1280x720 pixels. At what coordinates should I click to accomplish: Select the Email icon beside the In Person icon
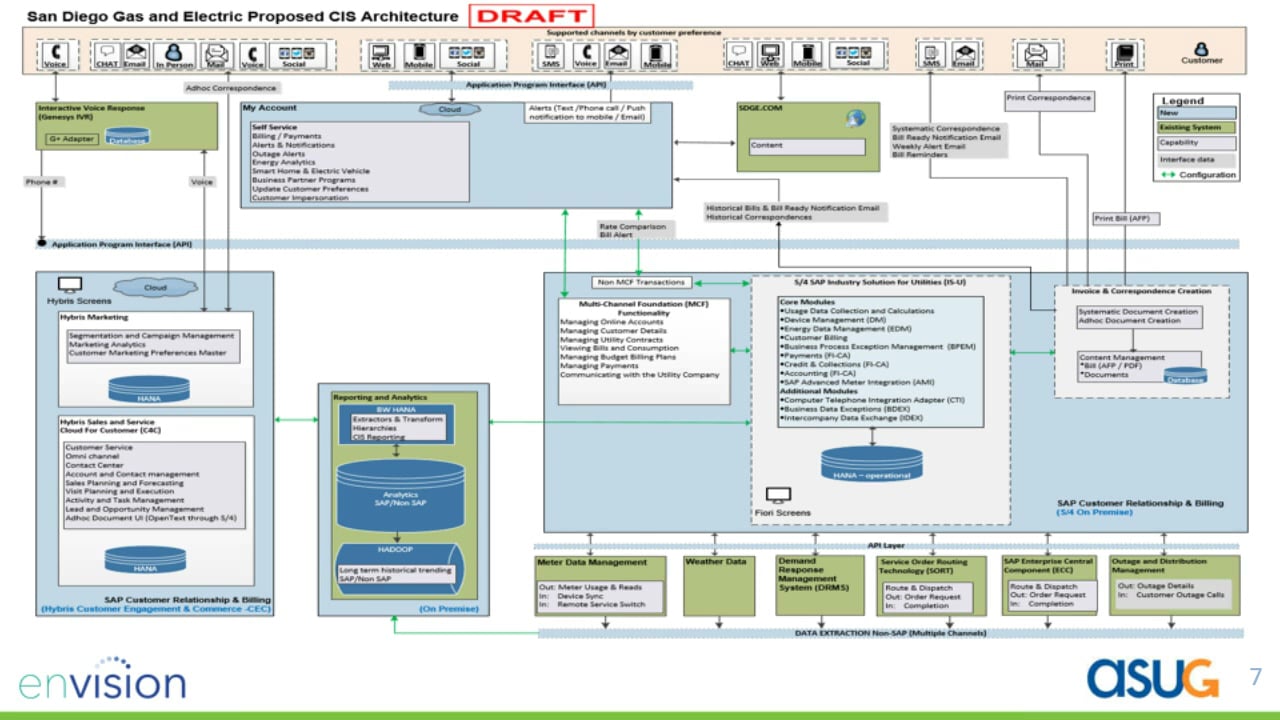(135, 53)
